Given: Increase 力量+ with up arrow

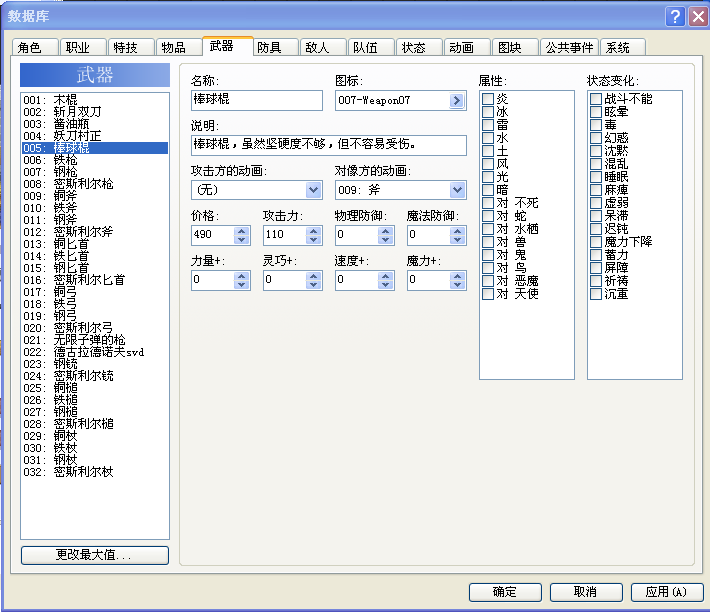Looking at the screenshot, I should (241, 276).
